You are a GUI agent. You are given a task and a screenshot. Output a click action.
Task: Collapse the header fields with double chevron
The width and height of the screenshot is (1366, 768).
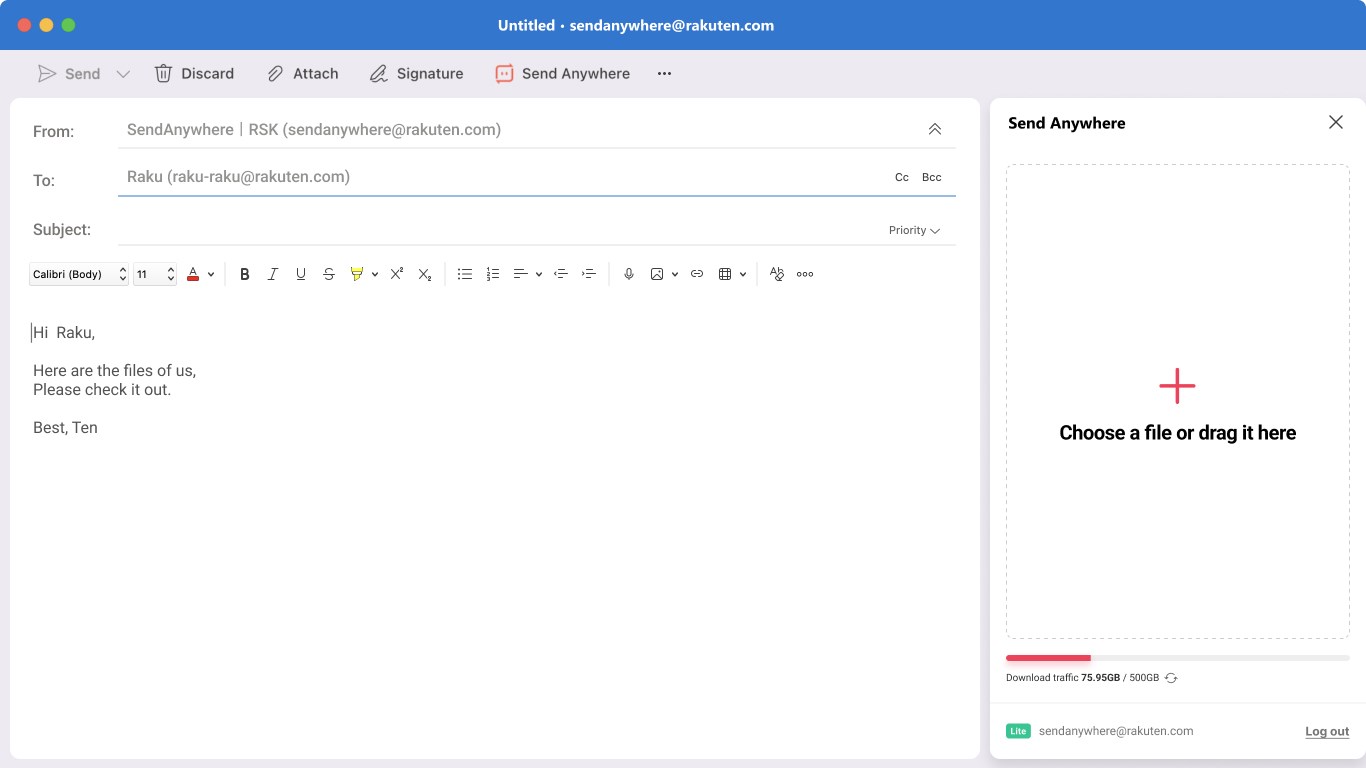coord(935,129)
